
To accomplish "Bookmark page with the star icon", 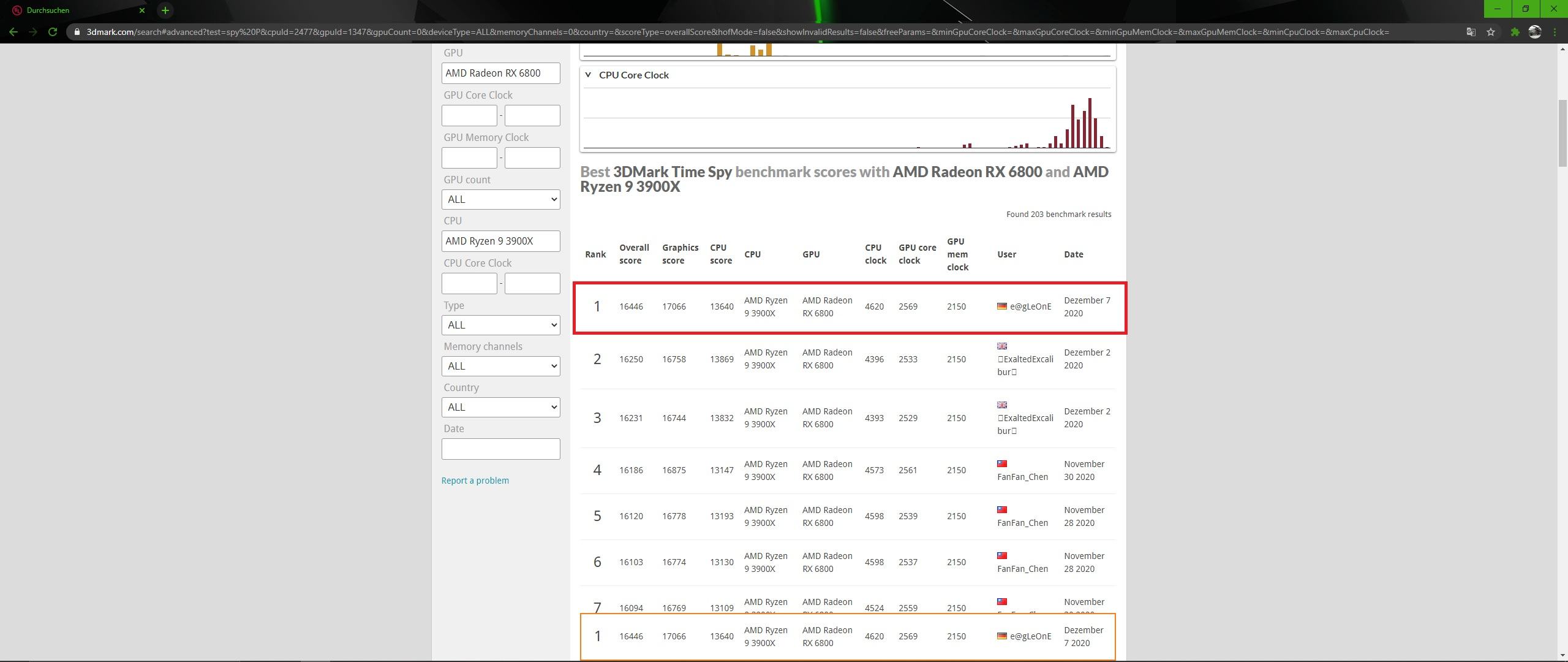I will (1491, 32).
